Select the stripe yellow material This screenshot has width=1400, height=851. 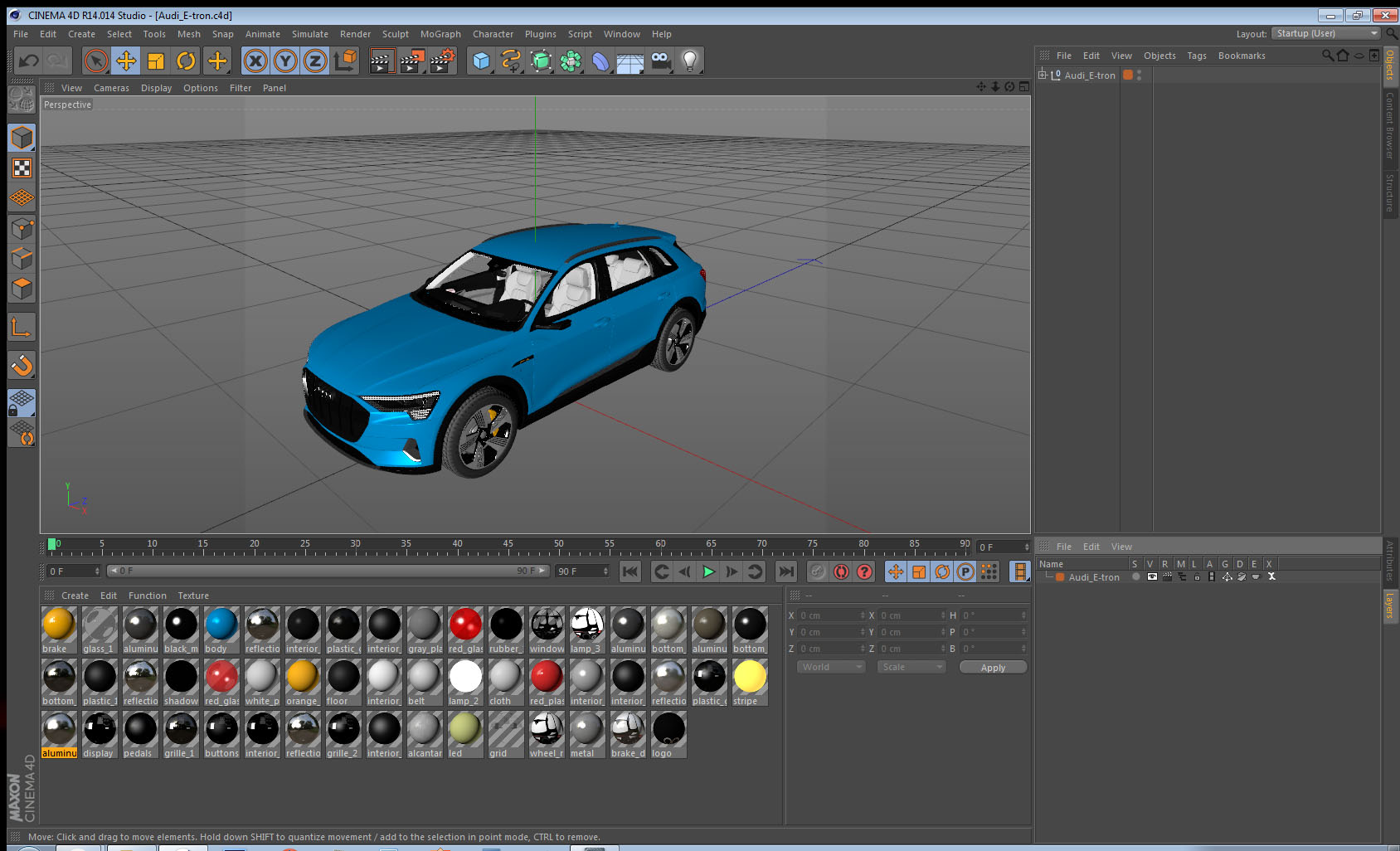click(750, 682)
